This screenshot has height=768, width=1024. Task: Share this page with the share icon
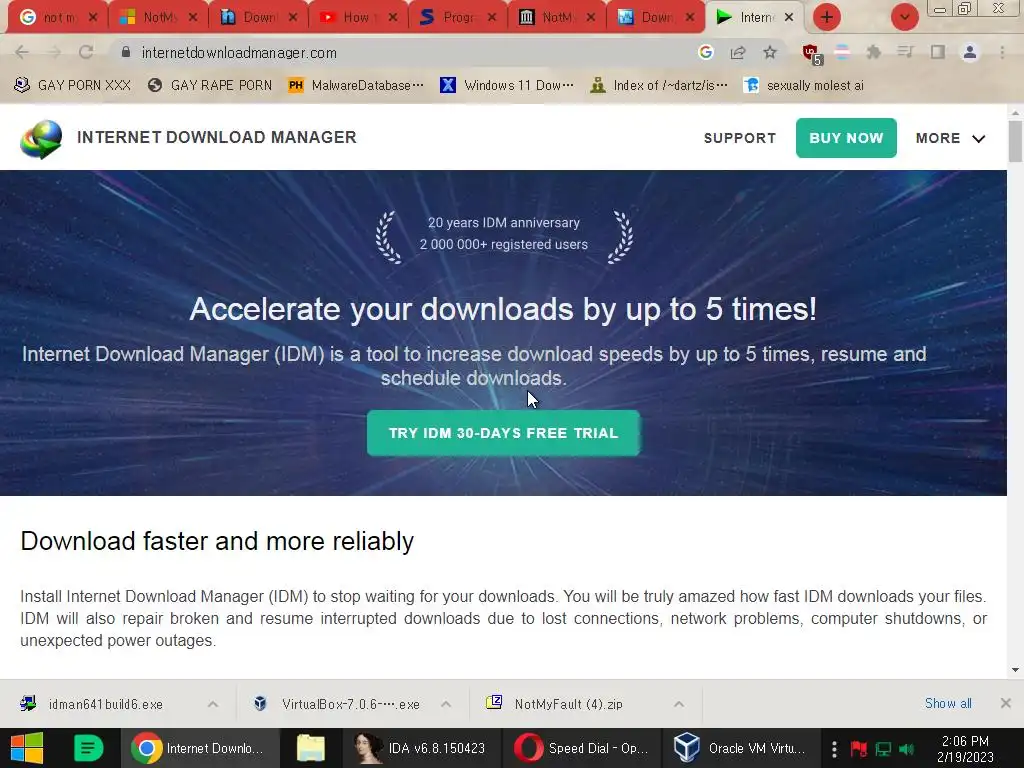[x=738, y=52]
